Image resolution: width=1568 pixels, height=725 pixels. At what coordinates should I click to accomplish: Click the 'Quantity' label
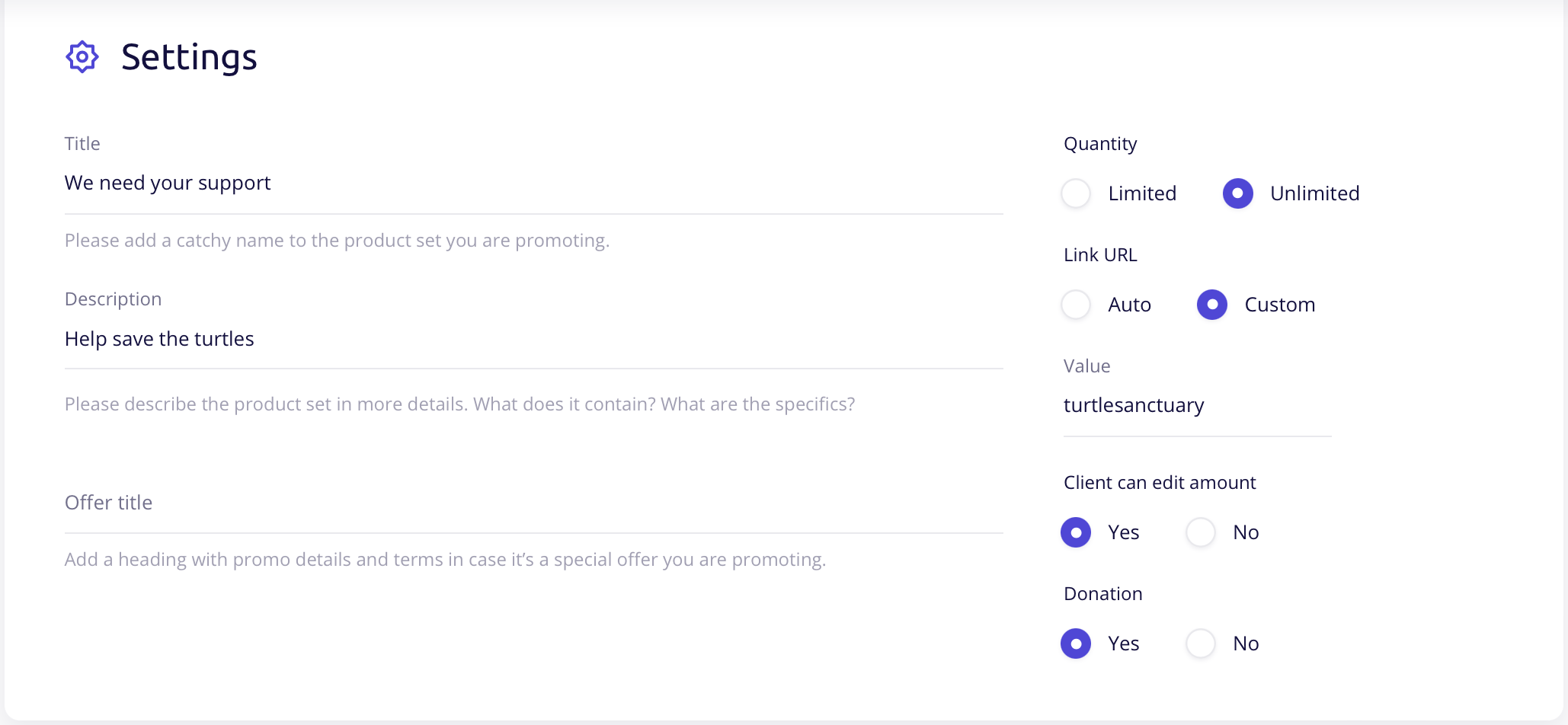tap(1100, 144)
